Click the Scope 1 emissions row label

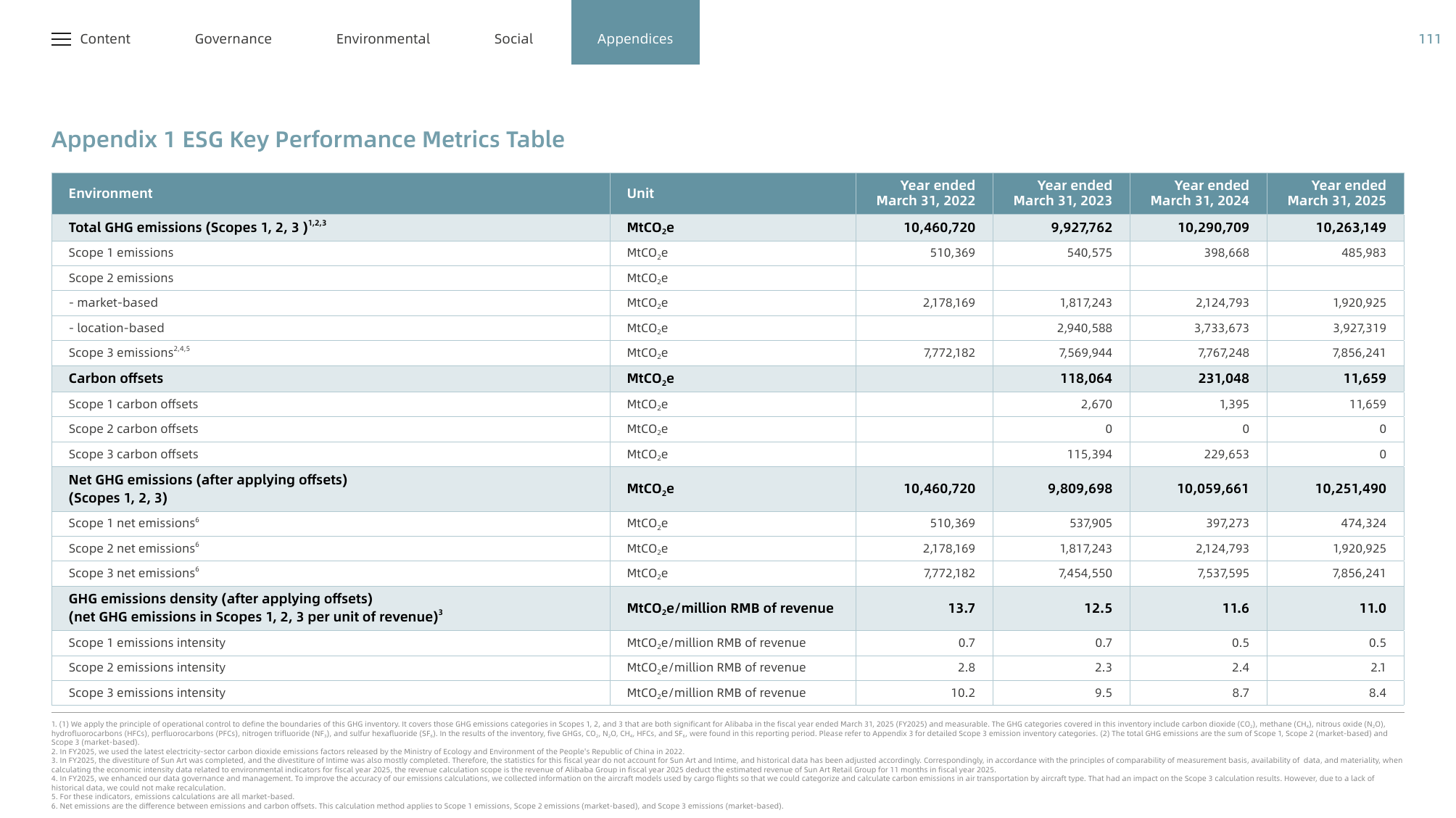point(121,253)
